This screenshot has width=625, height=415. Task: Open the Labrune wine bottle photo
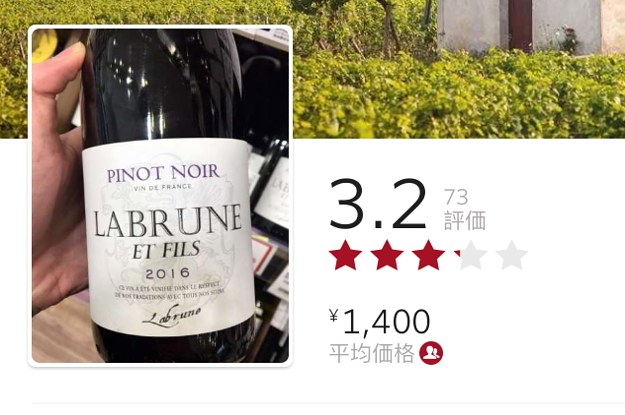[160, 196]
